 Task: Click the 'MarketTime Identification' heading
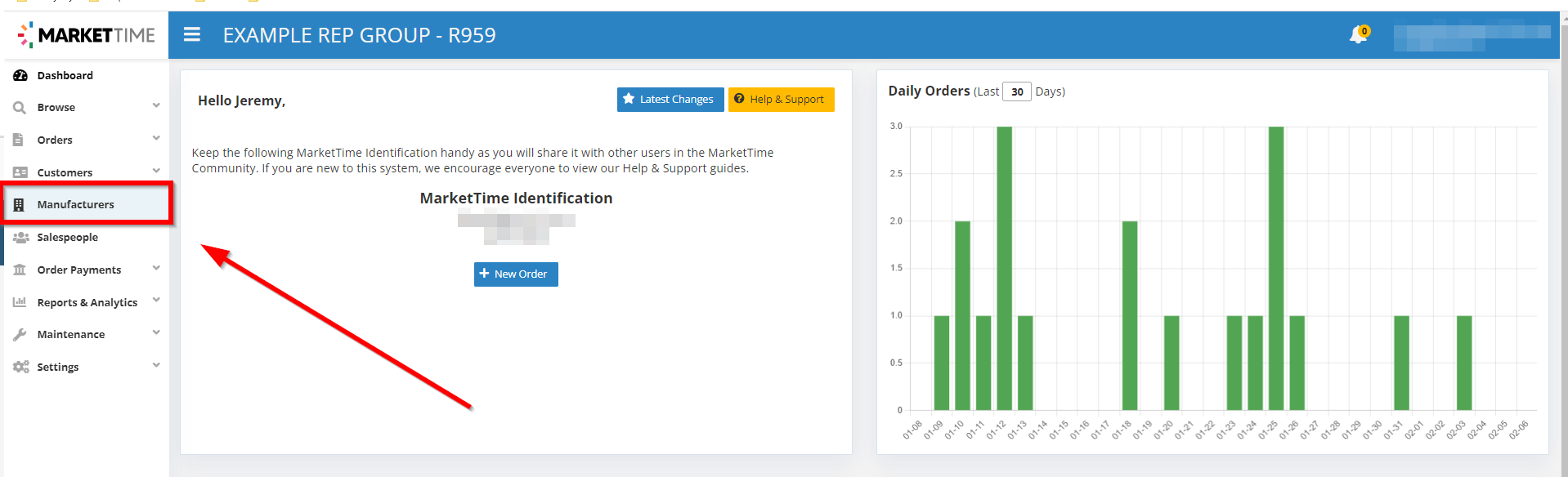516,198
